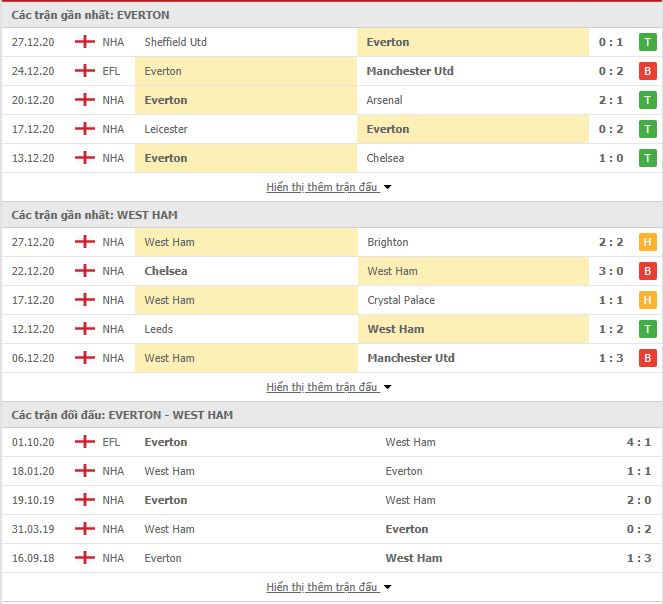Open the Everton vs Arsenal 2:1 score
663x604 pixels.
611,100
